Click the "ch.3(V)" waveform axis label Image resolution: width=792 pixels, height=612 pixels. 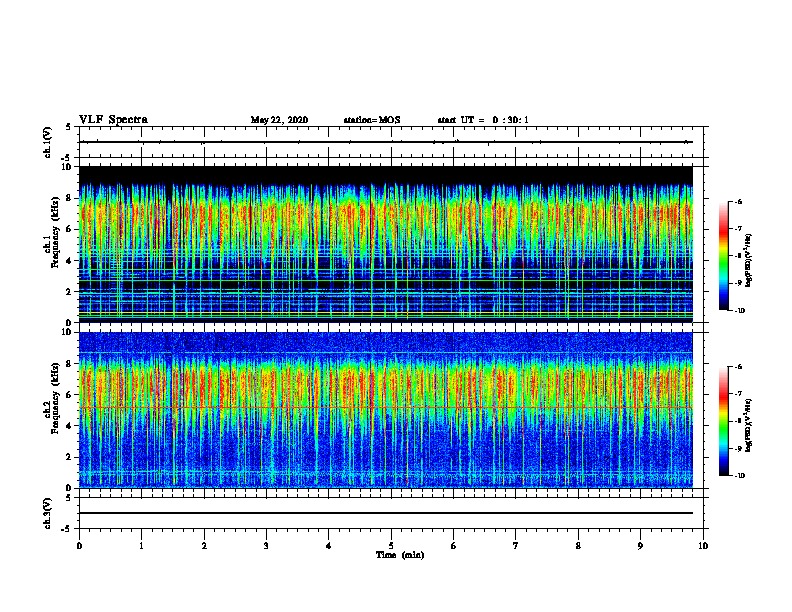click(48, 513)
